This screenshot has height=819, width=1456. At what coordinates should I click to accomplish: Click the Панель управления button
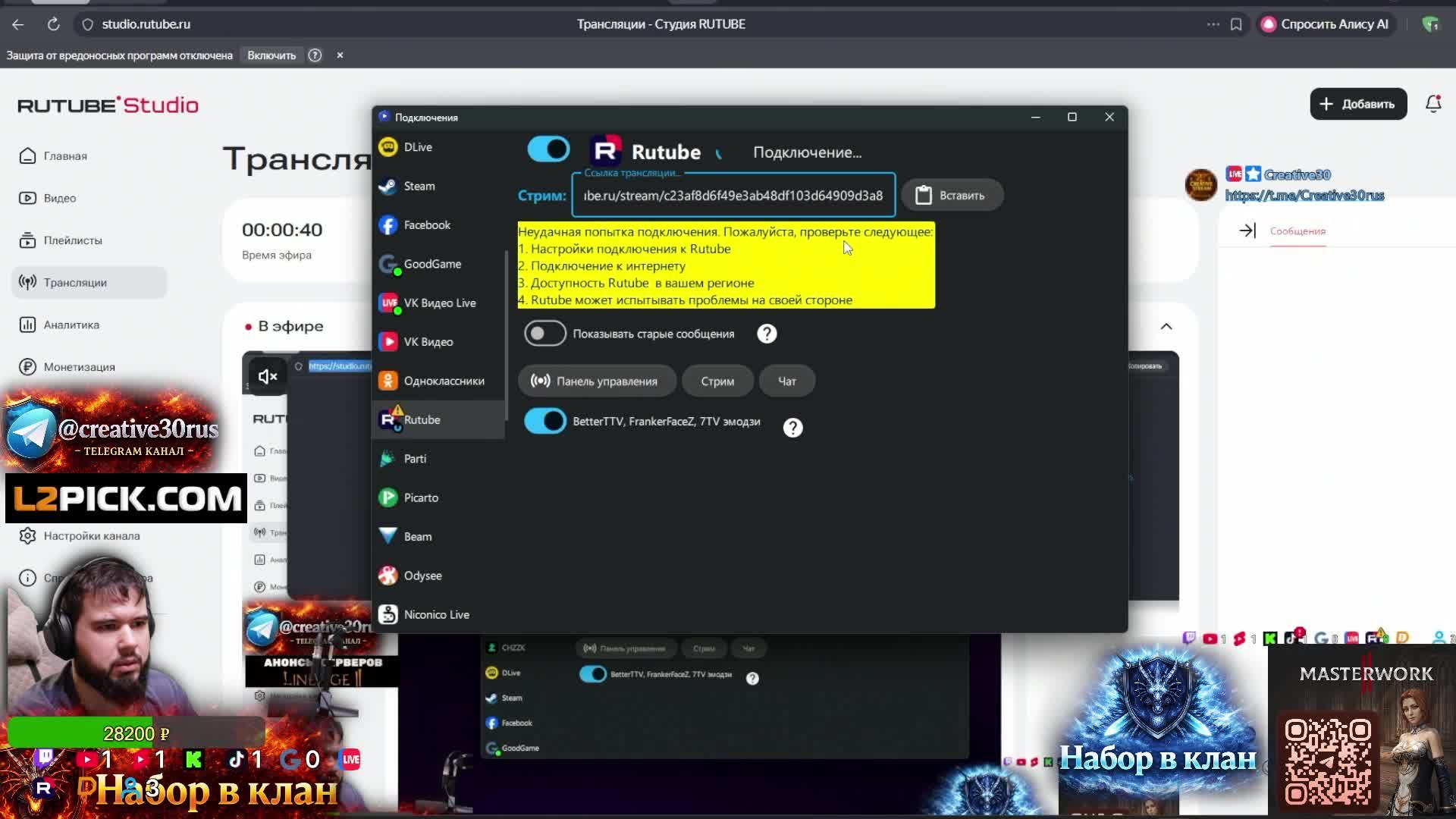click(596, 381)
